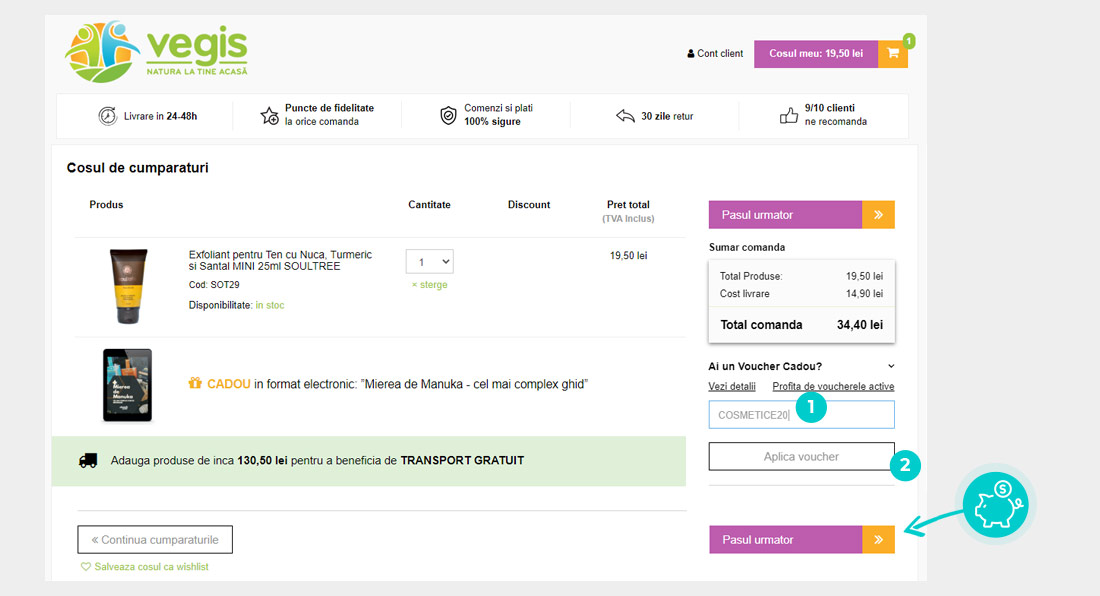Click the Cont client user icon
Image resolution: width=1100 pixels, height=596 pixels.
(690, 53)
